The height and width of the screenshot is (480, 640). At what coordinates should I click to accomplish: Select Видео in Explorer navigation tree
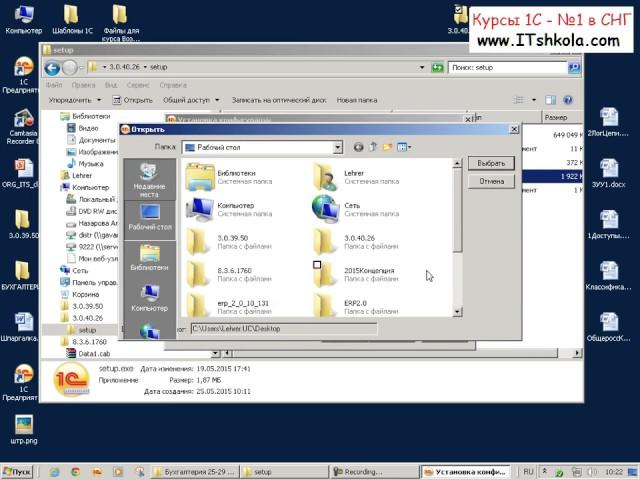coord(83,128)
